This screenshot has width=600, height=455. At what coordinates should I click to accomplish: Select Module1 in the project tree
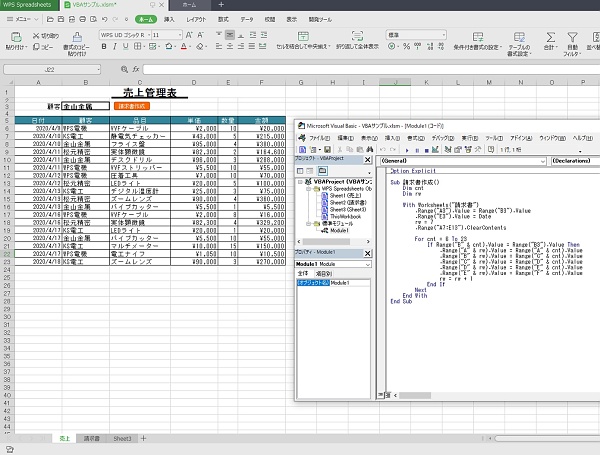point(339,230)
